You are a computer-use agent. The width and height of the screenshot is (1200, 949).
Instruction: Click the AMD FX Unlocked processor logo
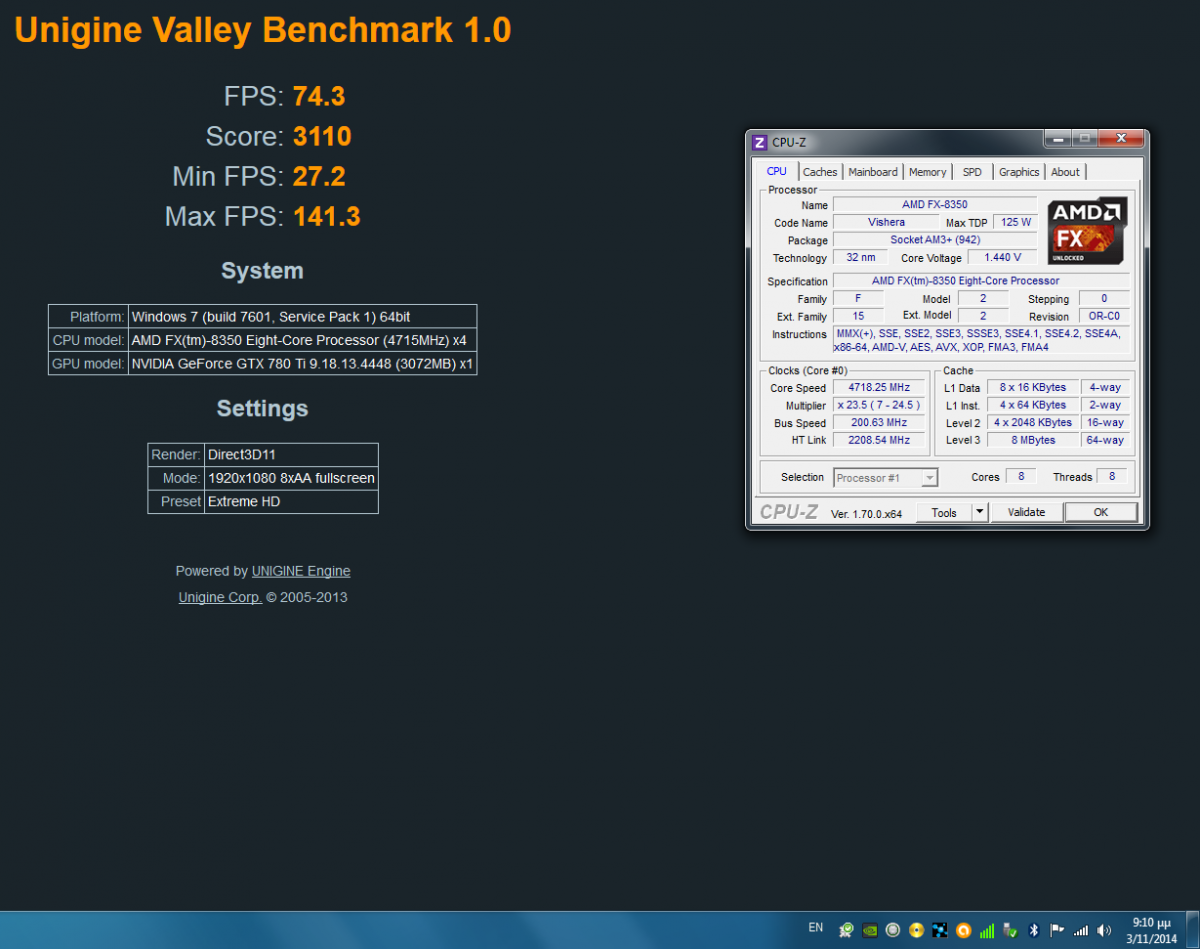tap(1088, 230)
